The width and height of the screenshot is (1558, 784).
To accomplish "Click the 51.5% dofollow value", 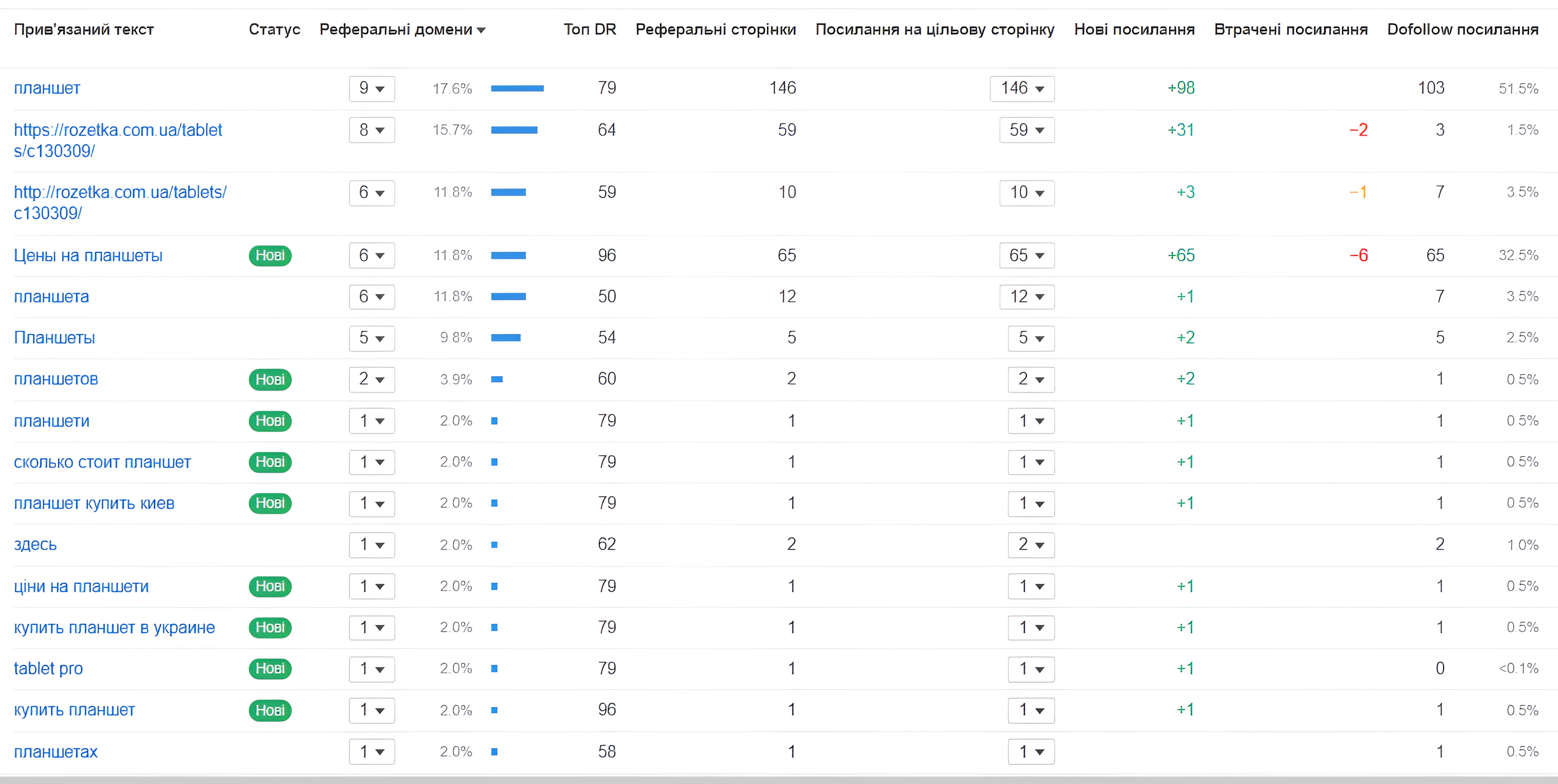I will point(1518,89).
